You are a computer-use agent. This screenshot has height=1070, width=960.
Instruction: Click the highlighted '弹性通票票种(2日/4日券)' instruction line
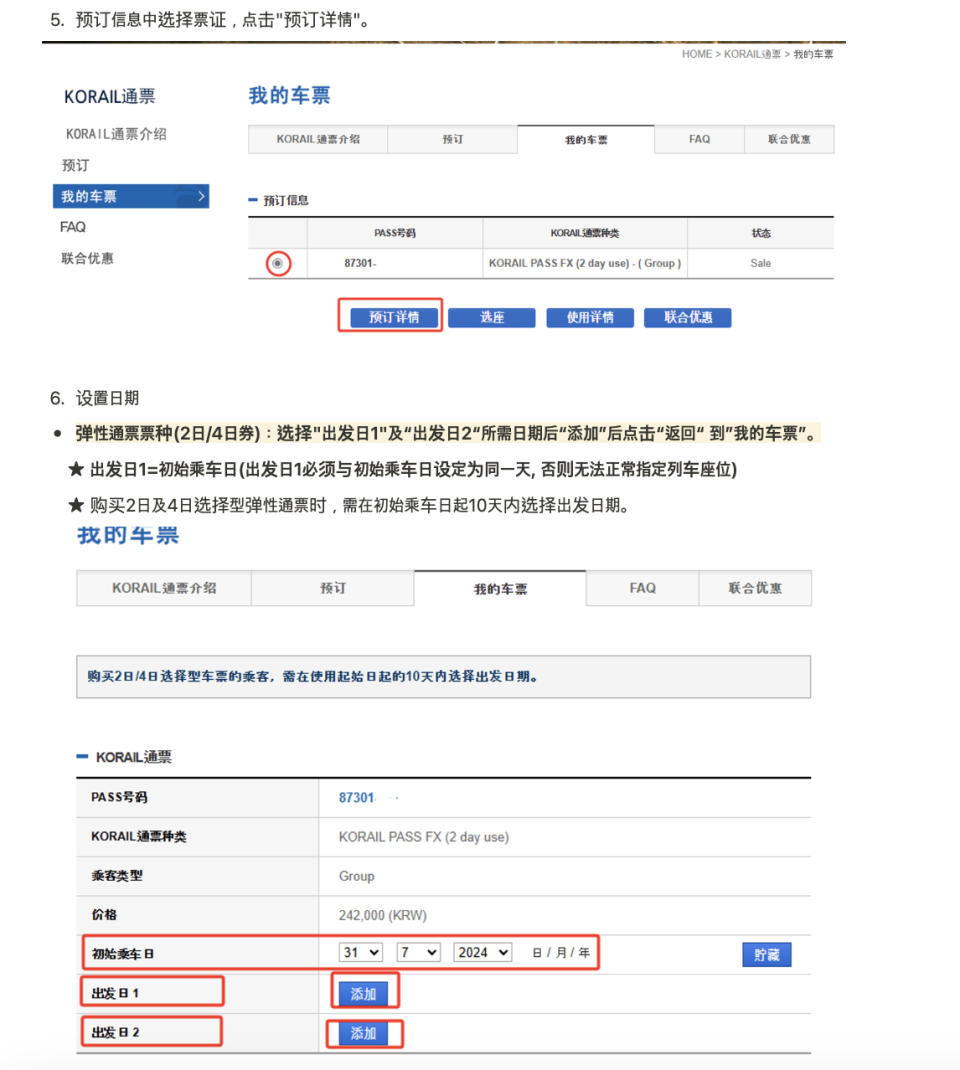coord(448,433)
